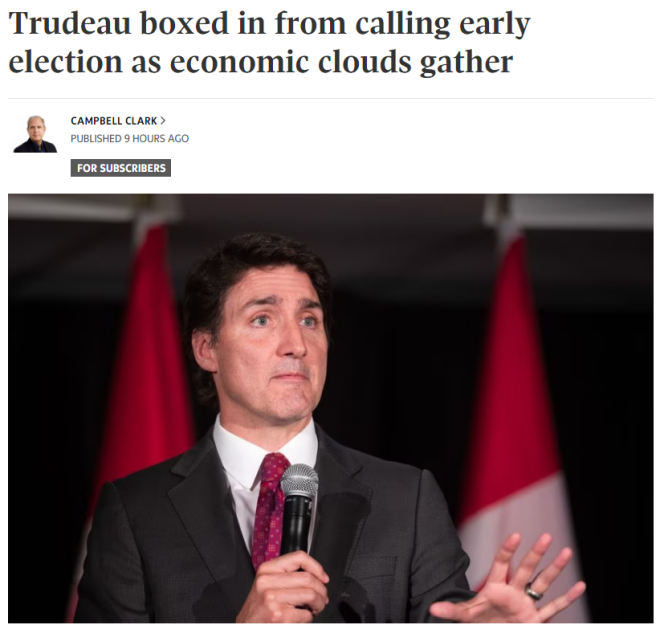Click the white shirt collar in the photo
This screenshot has width=660, height=629.
[x=265, y=448]
